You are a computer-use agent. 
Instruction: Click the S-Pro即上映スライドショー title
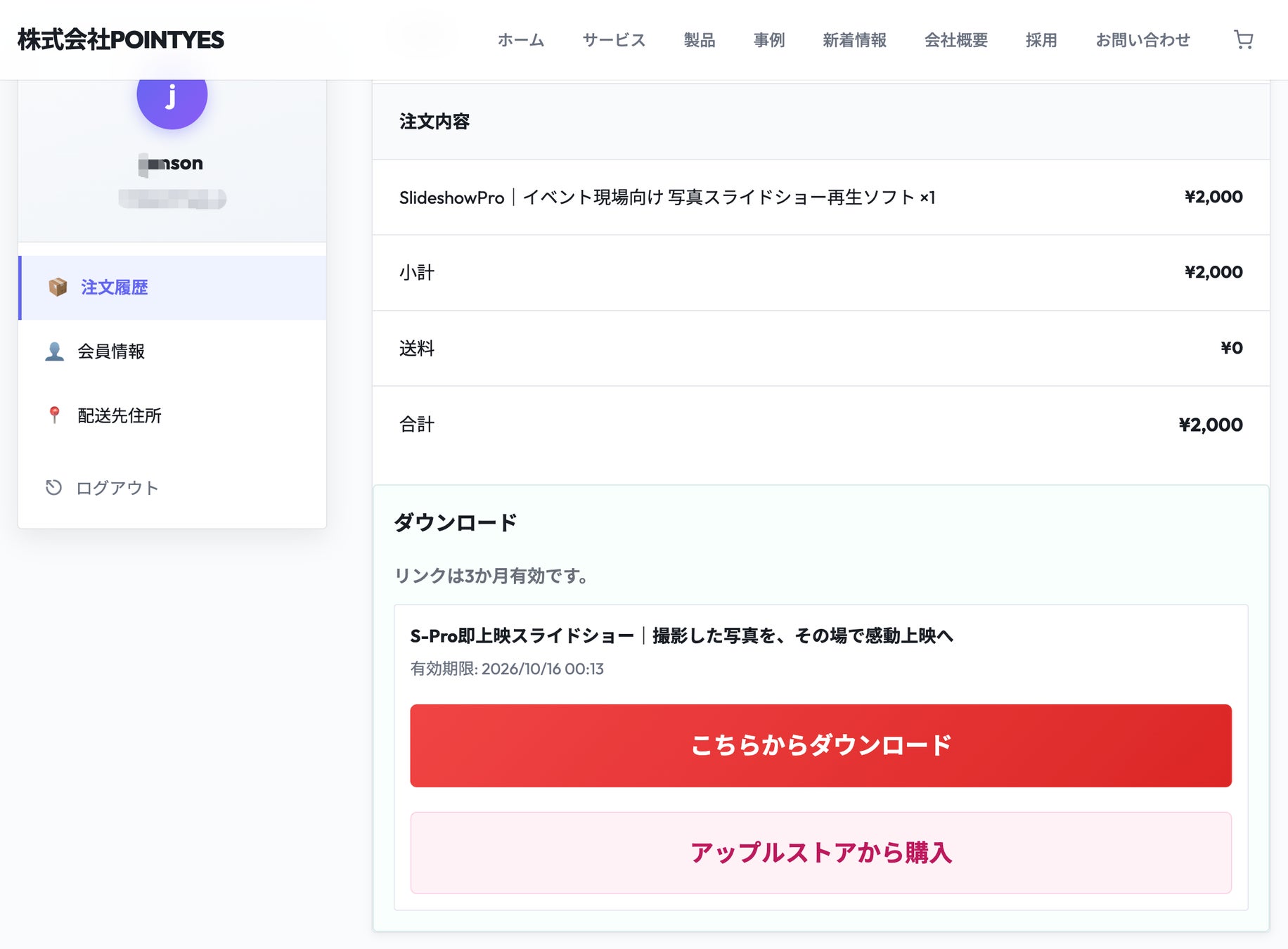pos(682,636)
